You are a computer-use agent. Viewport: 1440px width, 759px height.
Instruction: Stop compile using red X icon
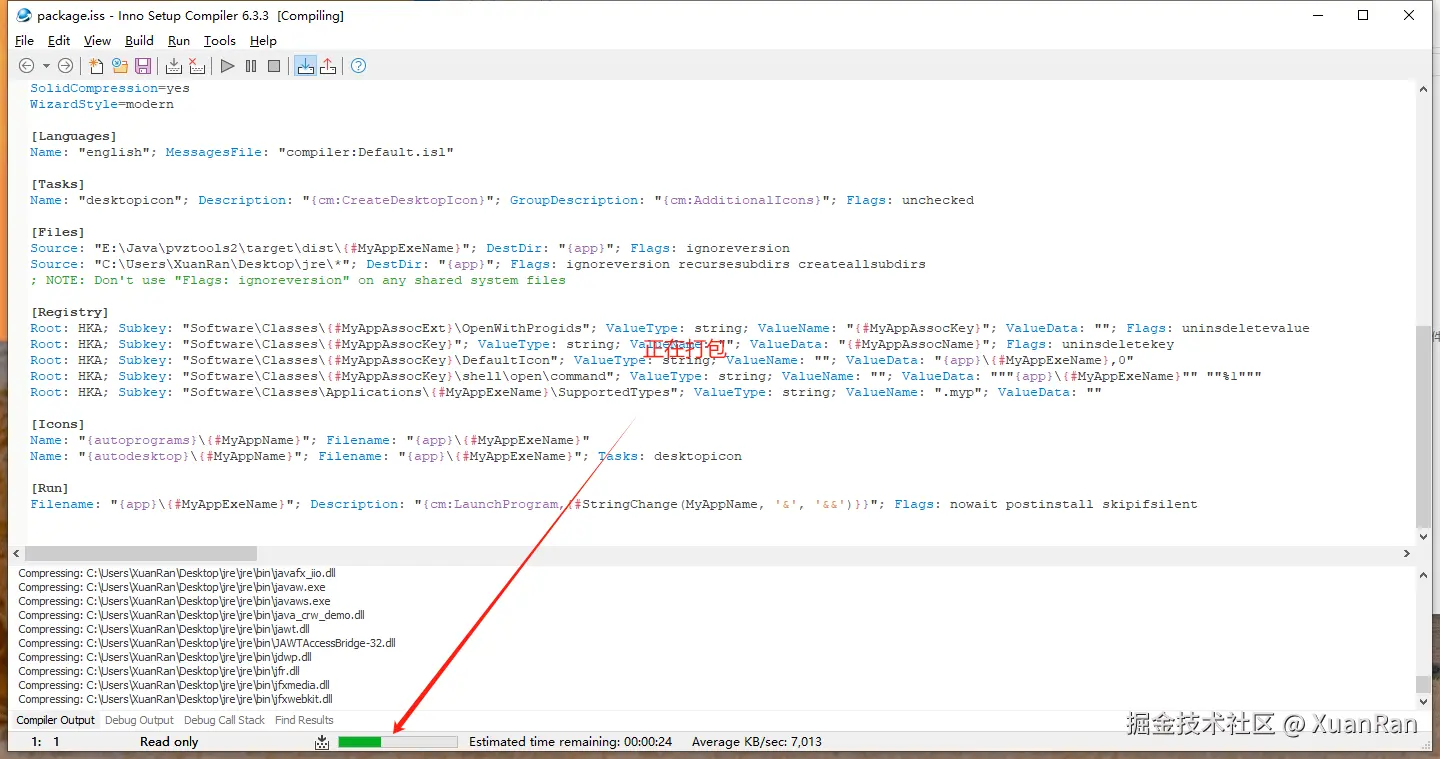tap(197, 66)
